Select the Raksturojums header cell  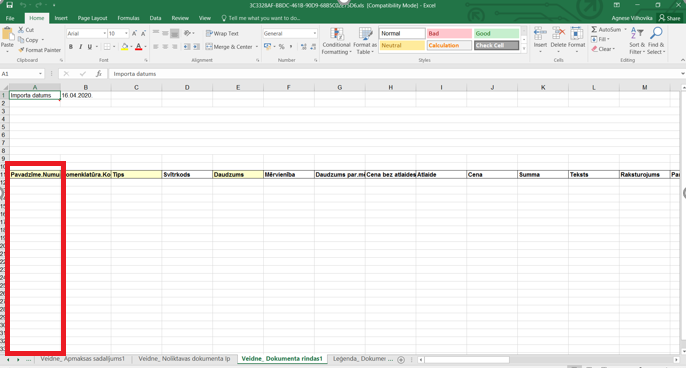coord(644,175)
